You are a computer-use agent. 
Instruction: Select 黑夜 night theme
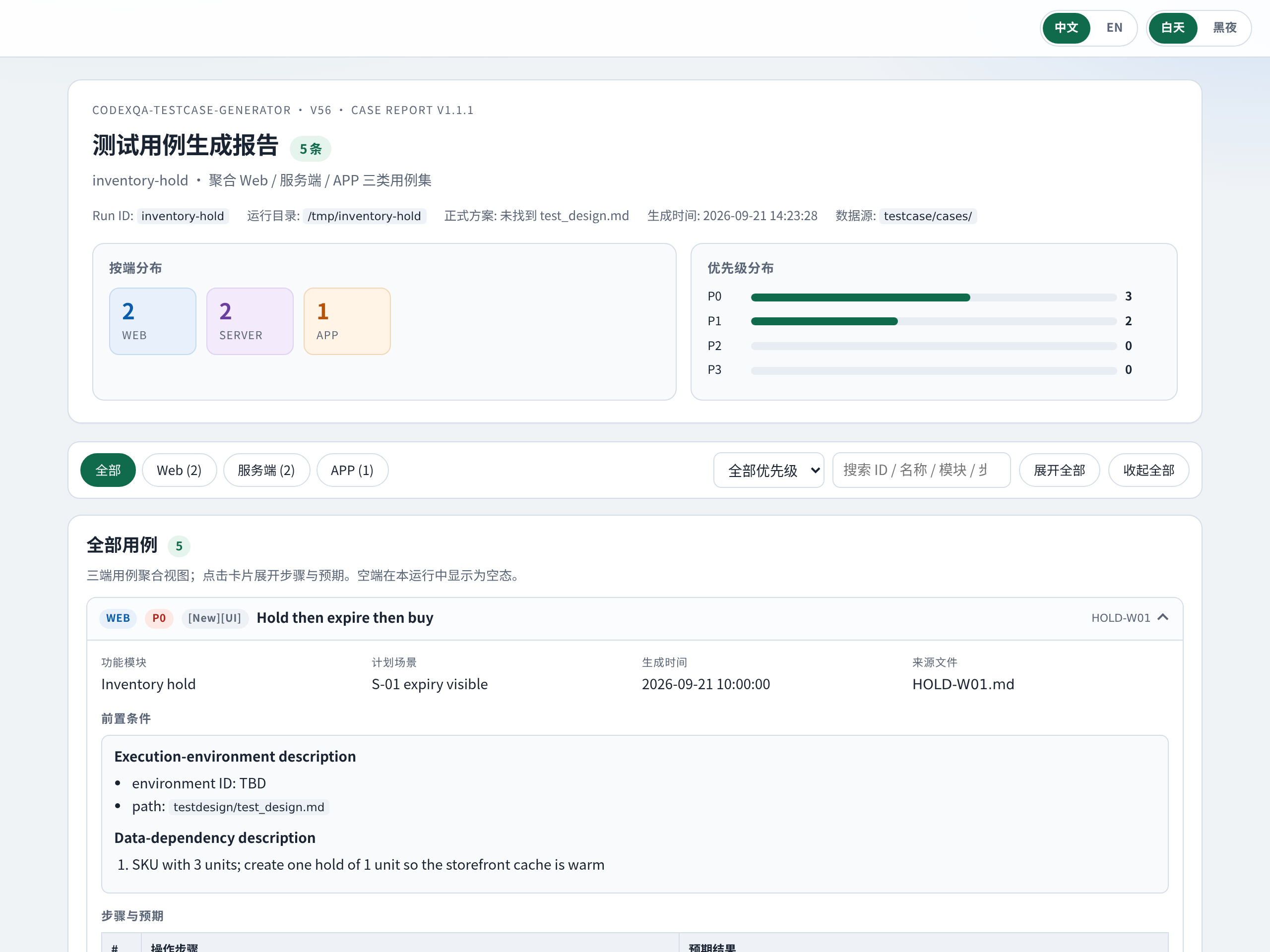click(x=1224, y=28)
